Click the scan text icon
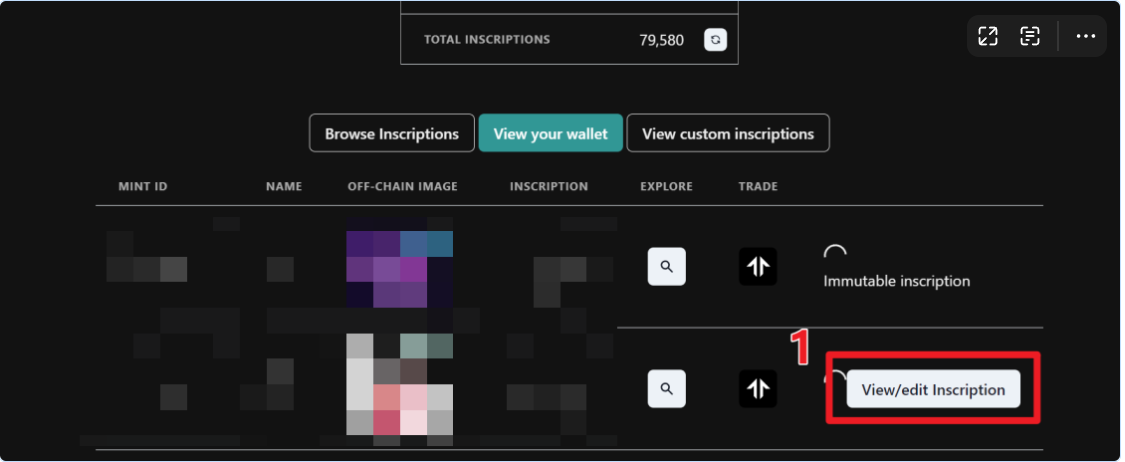Screen dimensions: 1125x462 click(1030, 36)
